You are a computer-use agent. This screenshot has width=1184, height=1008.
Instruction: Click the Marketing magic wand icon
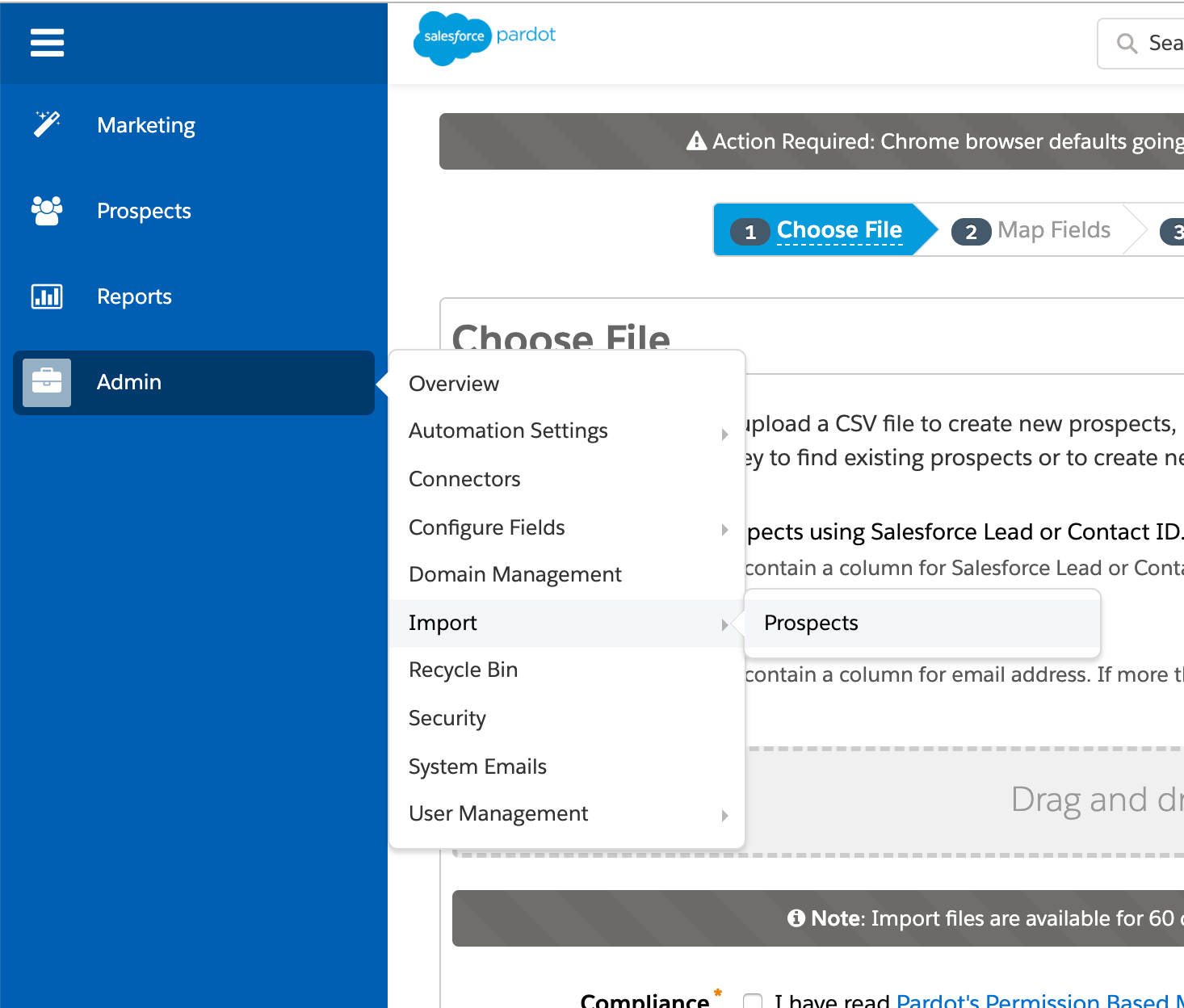[x=47, y=124]
